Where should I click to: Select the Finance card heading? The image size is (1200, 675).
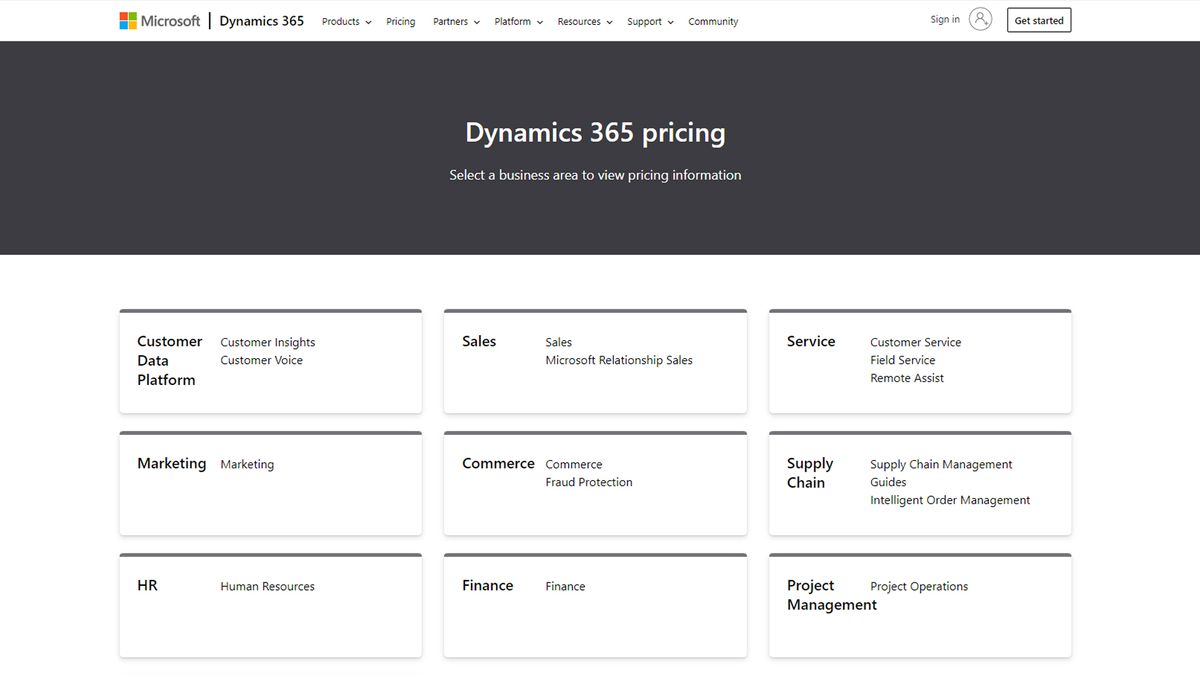488,585
